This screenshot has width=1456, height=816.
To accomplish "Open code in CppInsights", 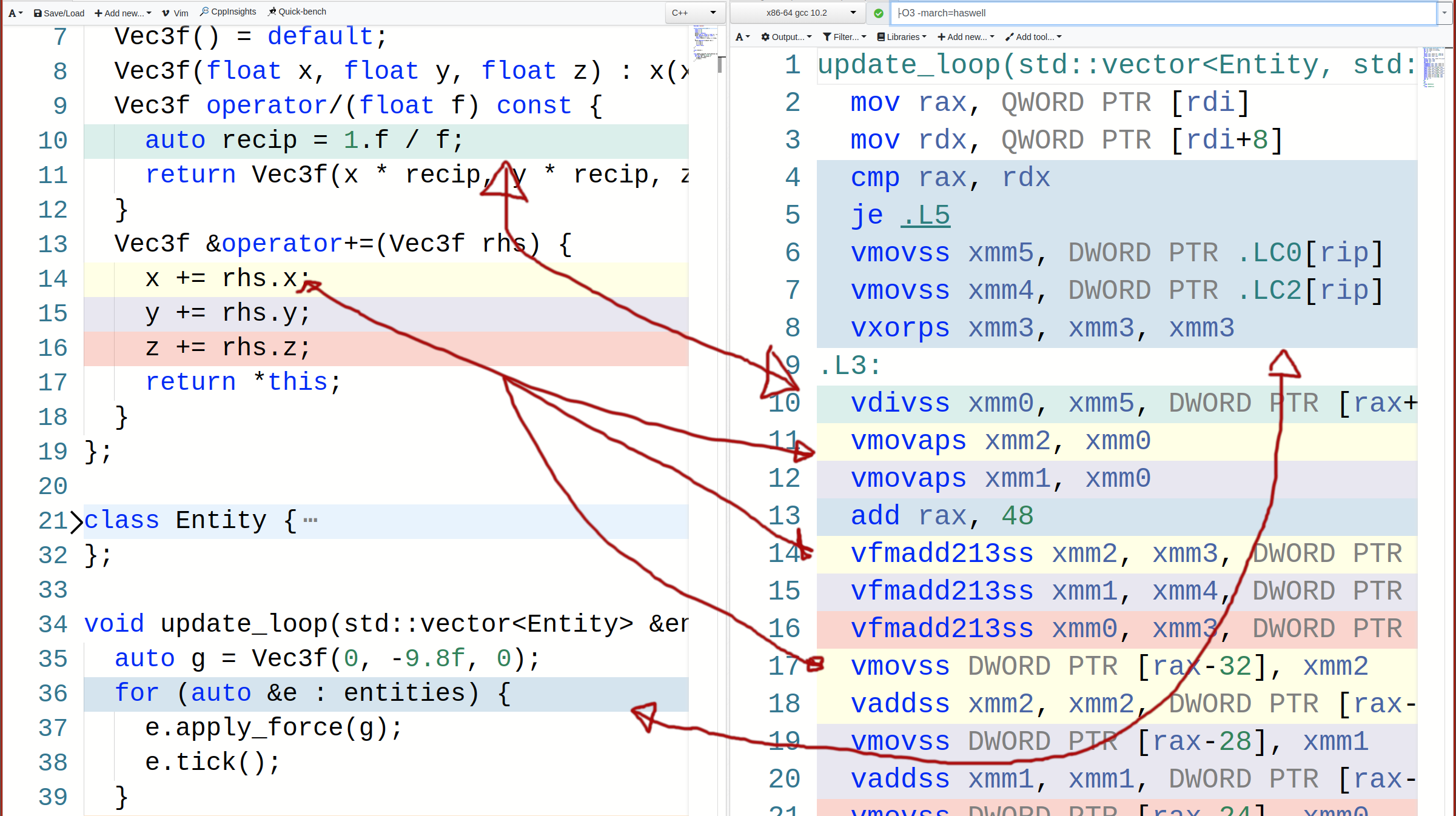I will click(227, 11).
